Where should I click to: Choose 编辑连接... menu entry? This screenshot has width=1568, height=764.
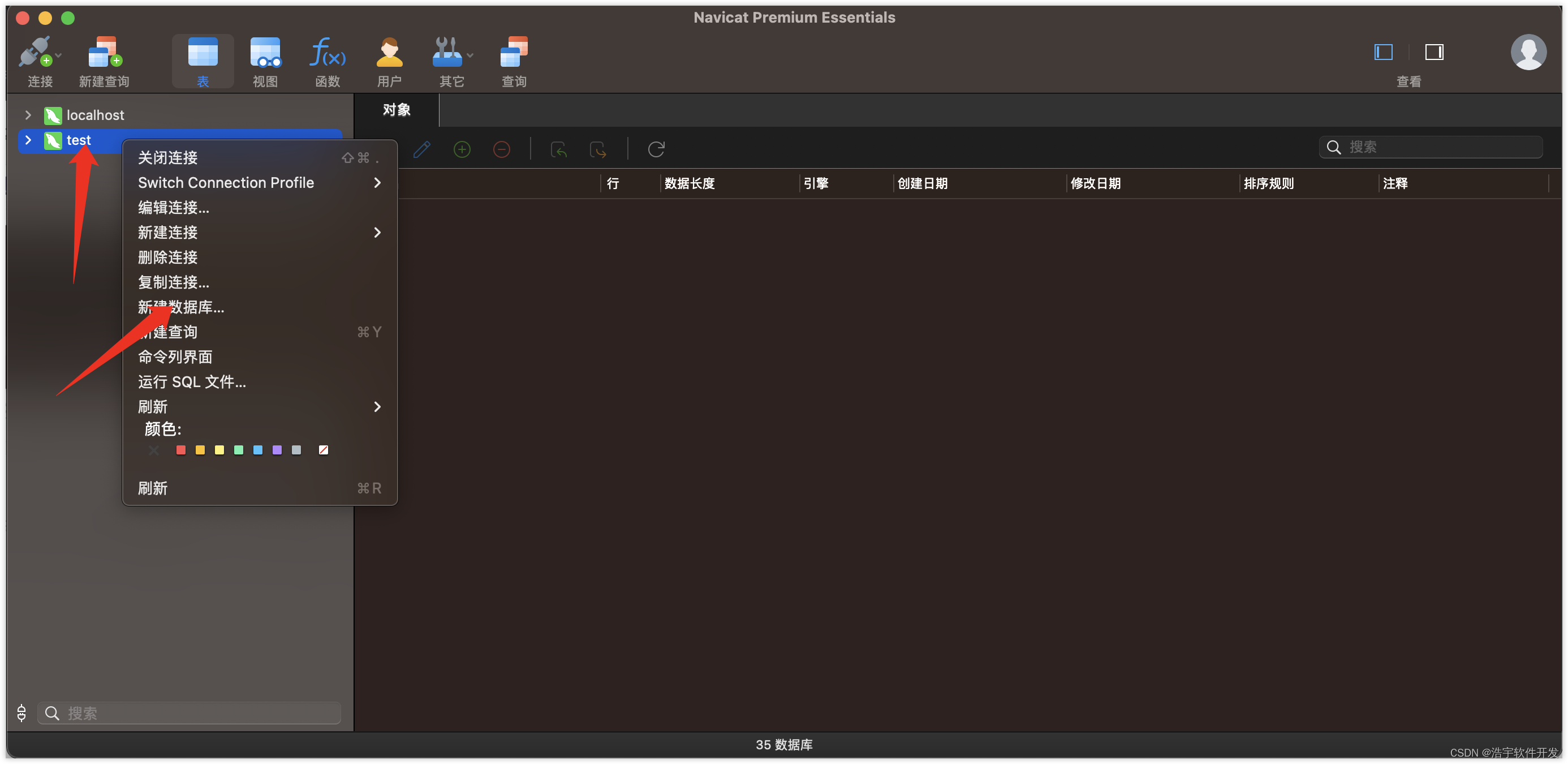coord(260,208)
